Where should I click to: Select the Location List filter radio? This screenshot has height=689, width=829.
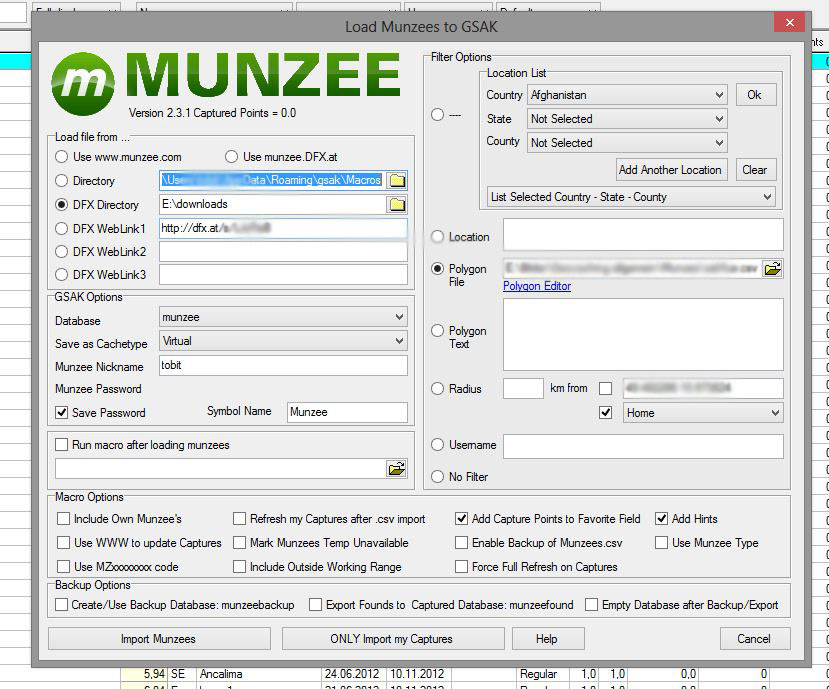tap(437, 115)
